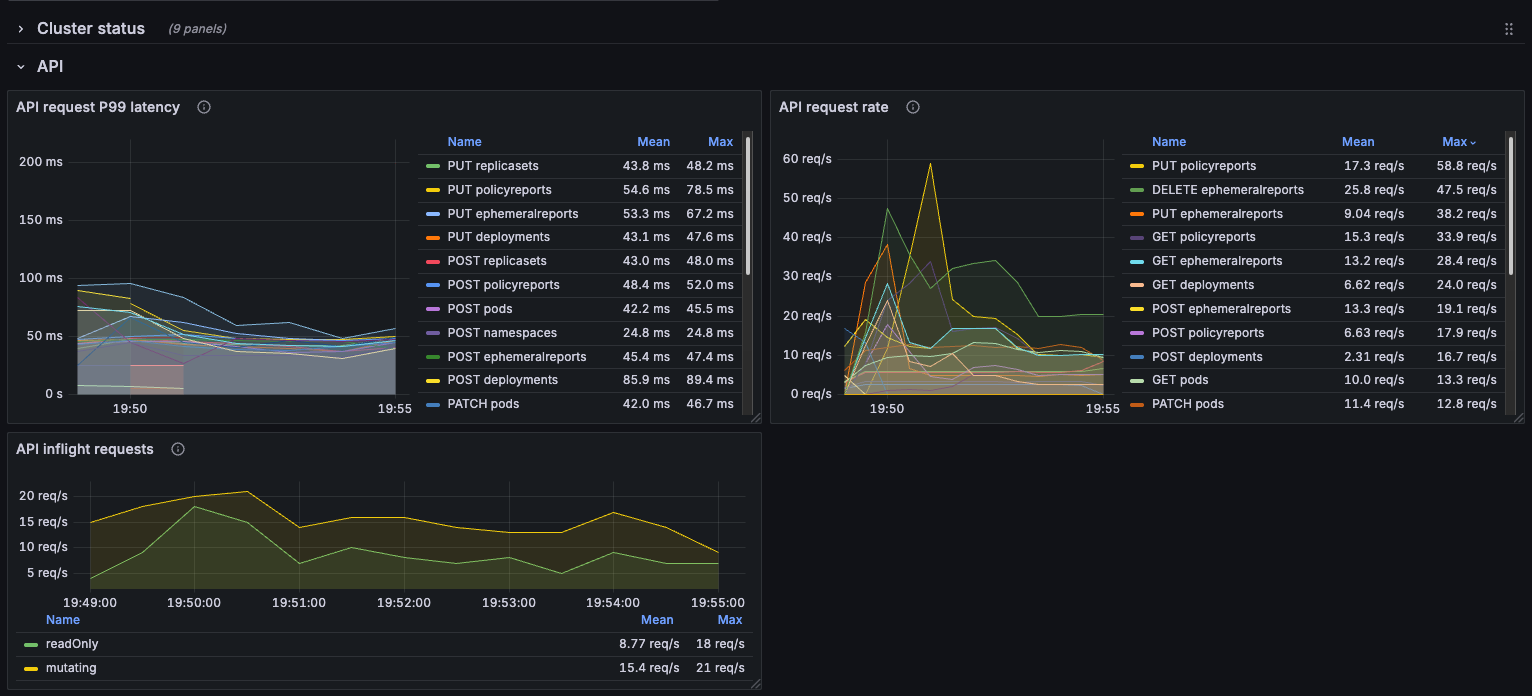Viewport: 1532px width, 696px height.
Task: Hide the readOnly series in inflight requests legend
Action: (x=71, y=643)
